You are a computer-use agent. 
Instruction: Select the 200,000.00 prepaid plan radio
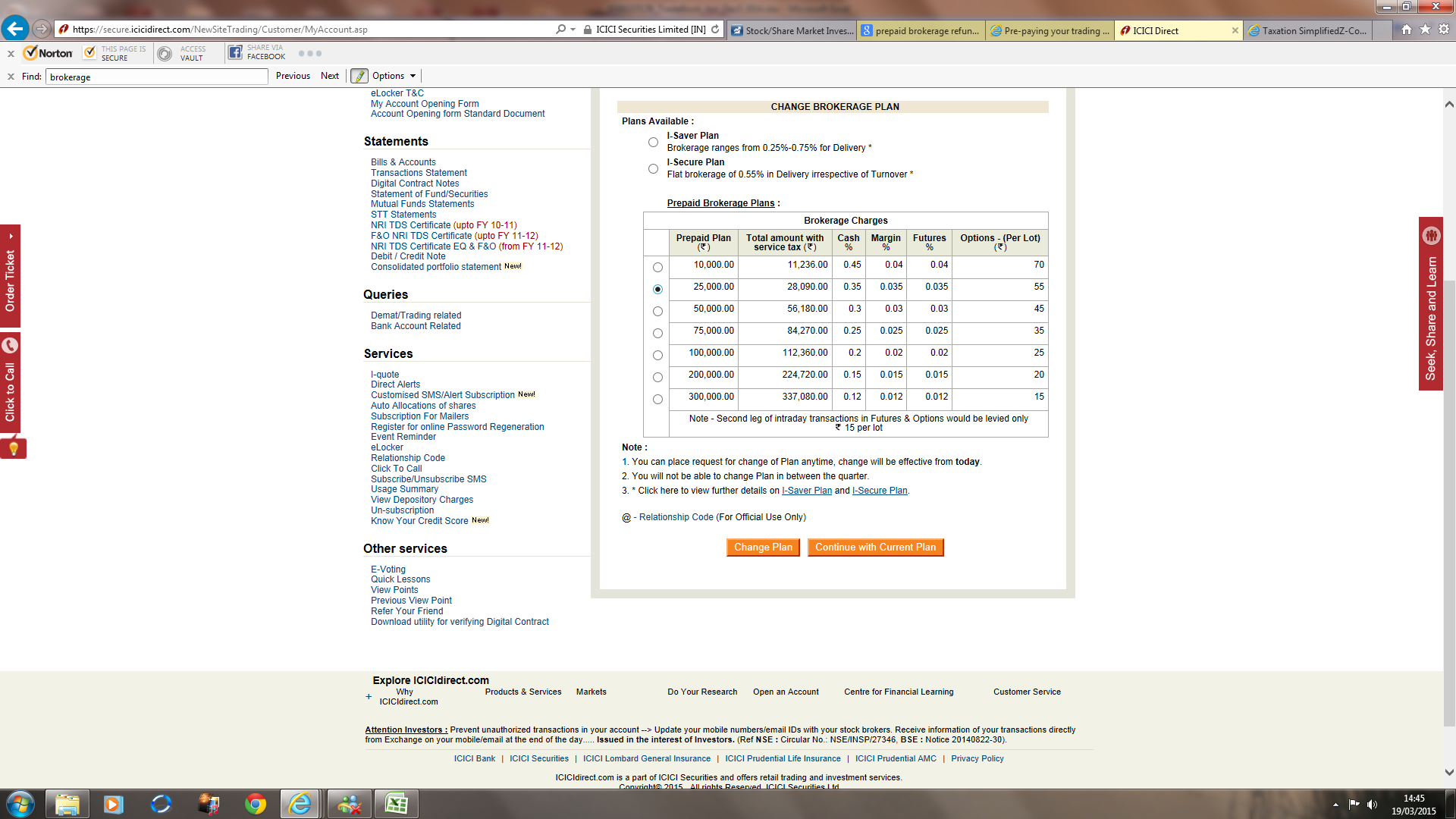[657, 378]
